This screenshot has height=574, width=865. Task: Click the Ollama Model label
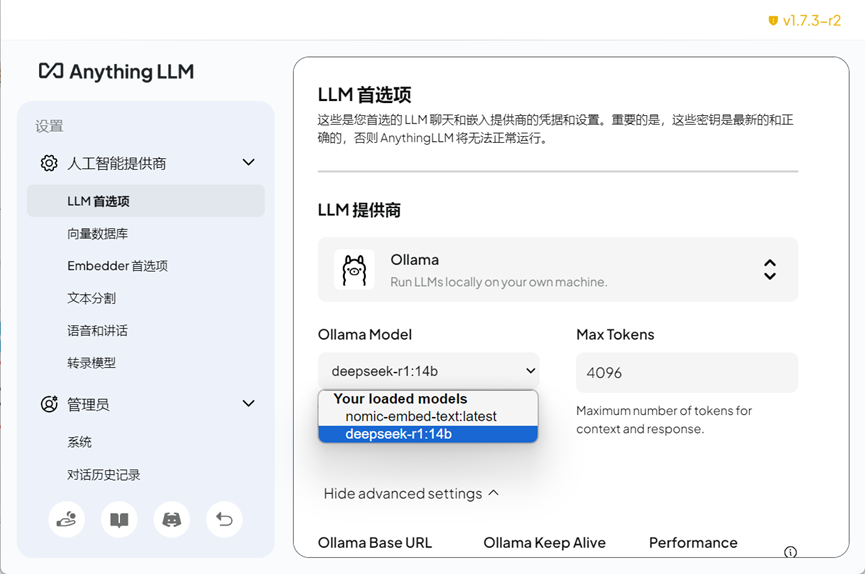(365, 334)
